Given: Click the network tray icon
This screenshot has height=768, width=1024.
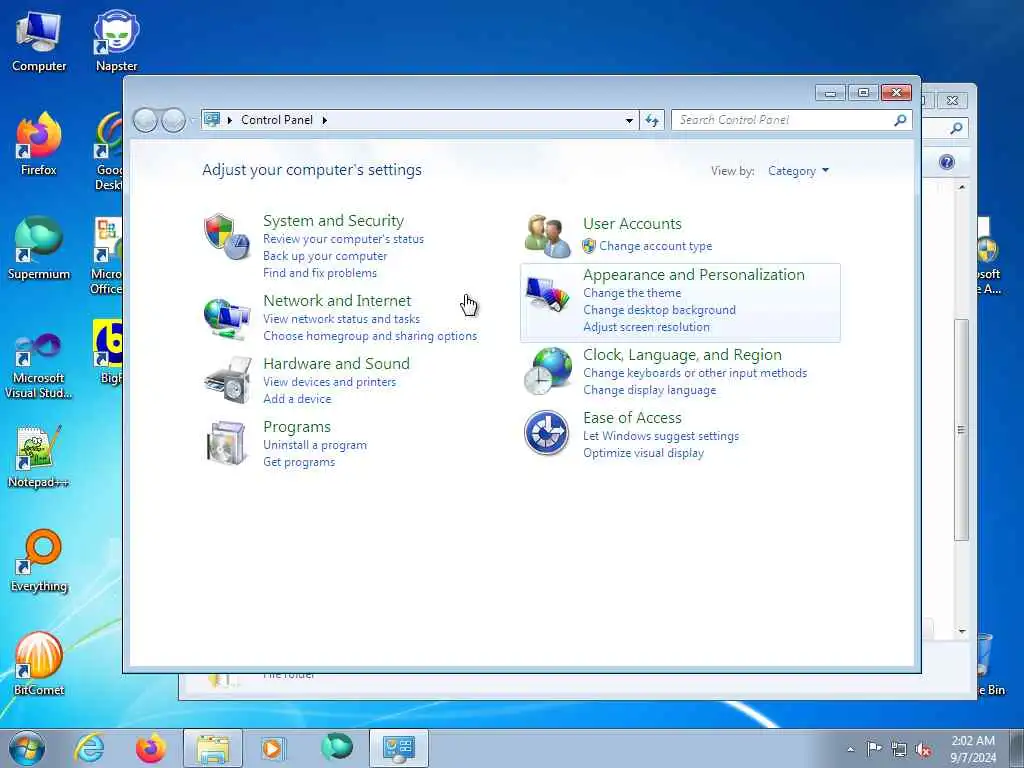Looking at the screenshot, I should (899, 750).
